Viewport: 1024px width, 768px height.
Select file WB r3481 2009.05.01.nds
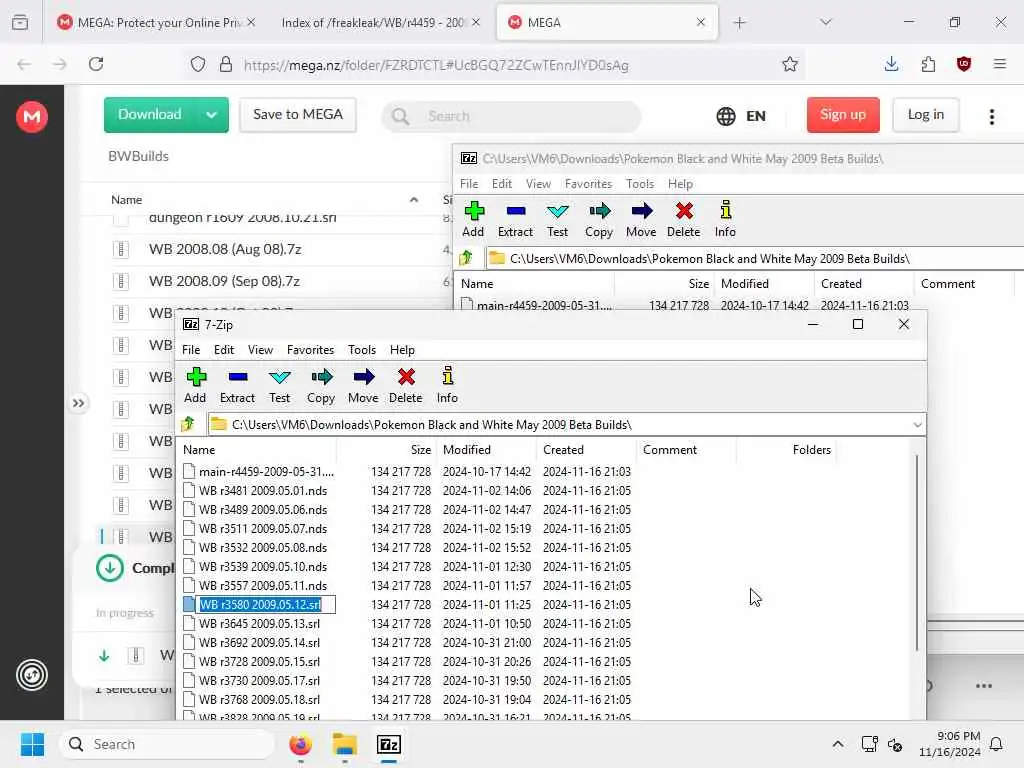coord(263,490)
